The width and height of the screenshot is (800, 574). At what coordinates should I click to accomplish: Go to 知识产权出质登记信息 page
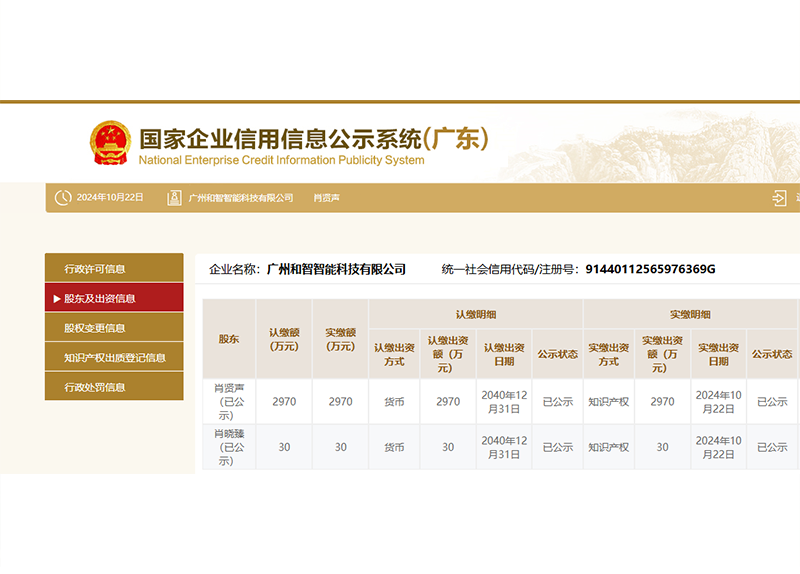coord(114,357)
